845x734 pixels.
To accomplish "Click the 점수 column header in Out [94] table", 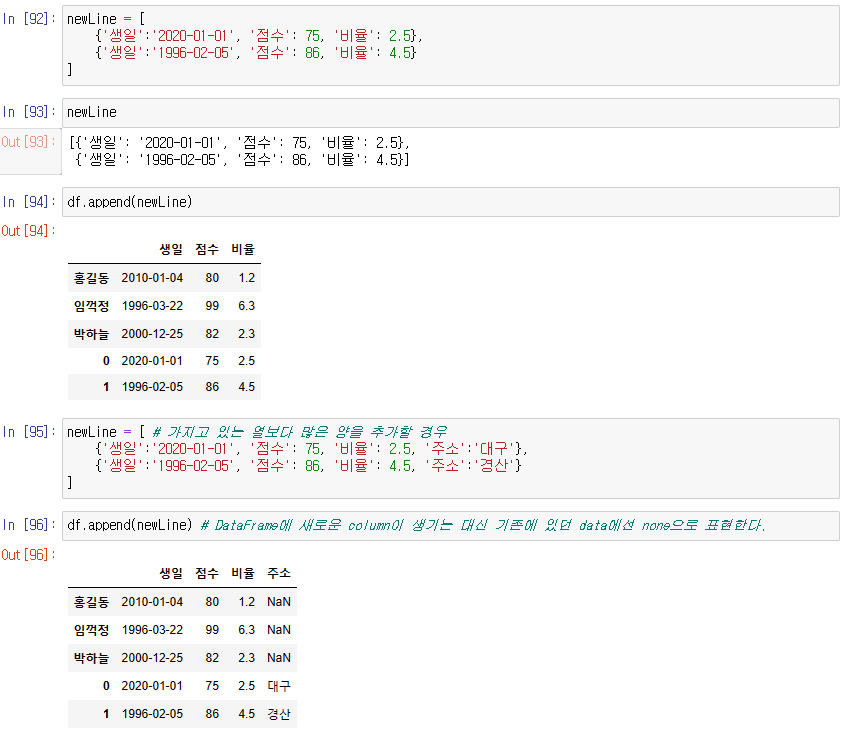I will click(207, 250).
